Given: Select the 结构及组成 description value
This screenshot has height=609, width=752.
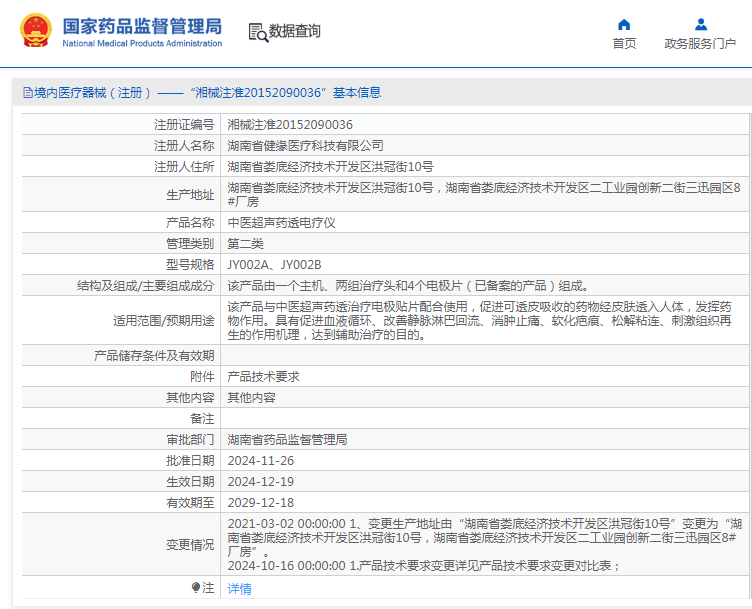Looking at the screenshot, I should click(x=408, y=286).
